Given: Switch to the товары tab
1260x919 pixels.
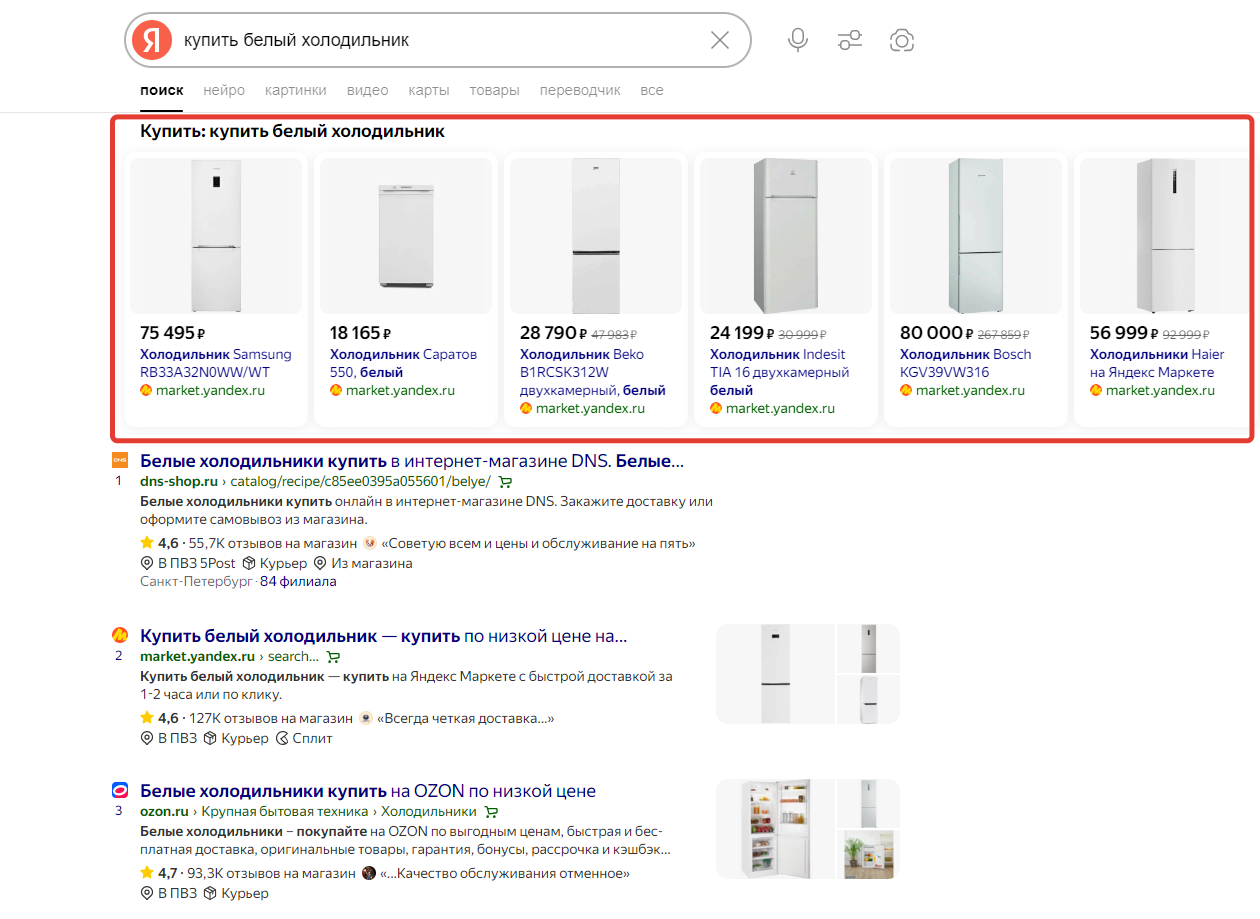Looking at the screenshot, I should (494, 90).
